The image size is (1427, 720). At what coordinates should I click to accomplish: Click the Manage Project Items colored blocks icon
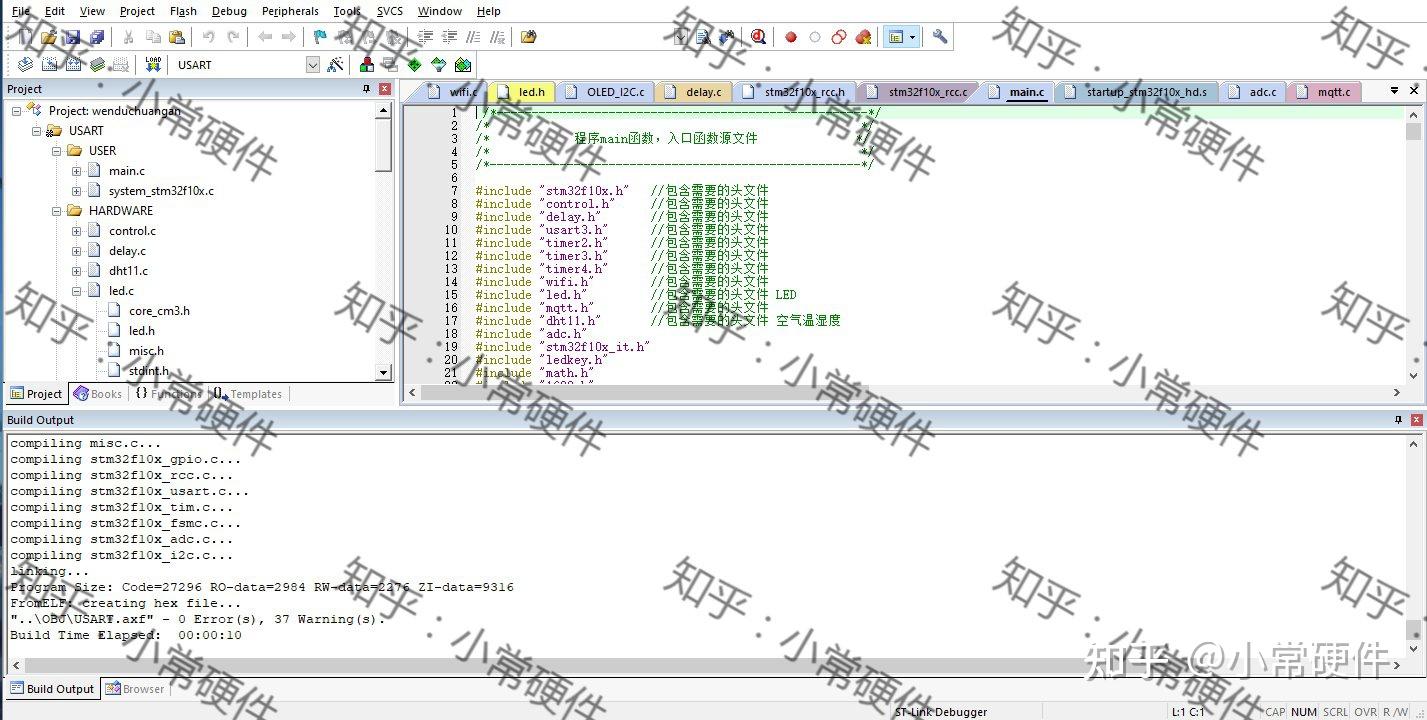(367, 65)
